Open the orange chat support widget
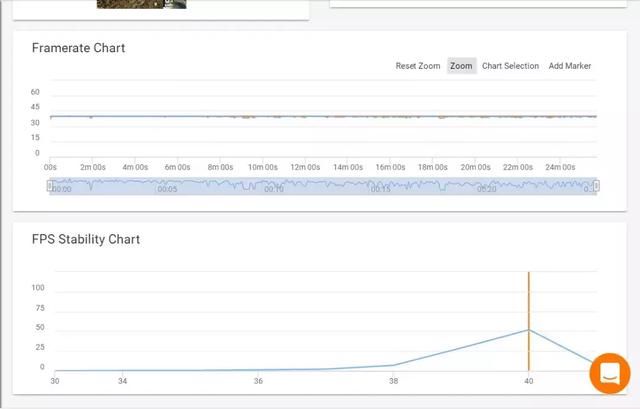This screenshot has width=640, height=409. (609, 374)
